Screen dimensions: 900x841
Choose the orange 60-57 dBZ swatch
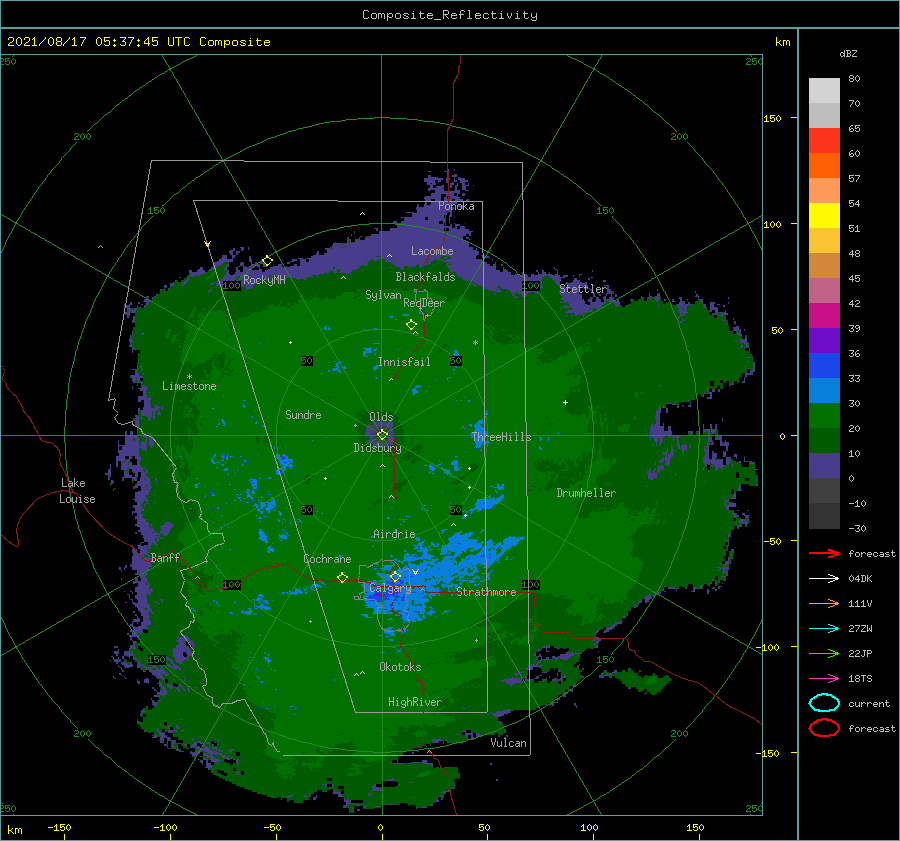pos(824,166)
